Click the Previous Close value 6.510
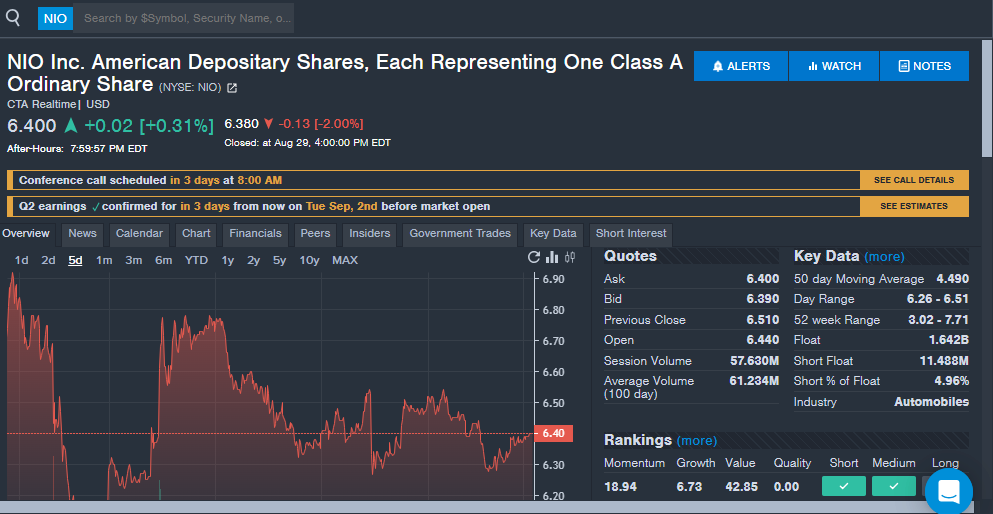The height and width of the screenshot is (514, 993). click(762, 320)
